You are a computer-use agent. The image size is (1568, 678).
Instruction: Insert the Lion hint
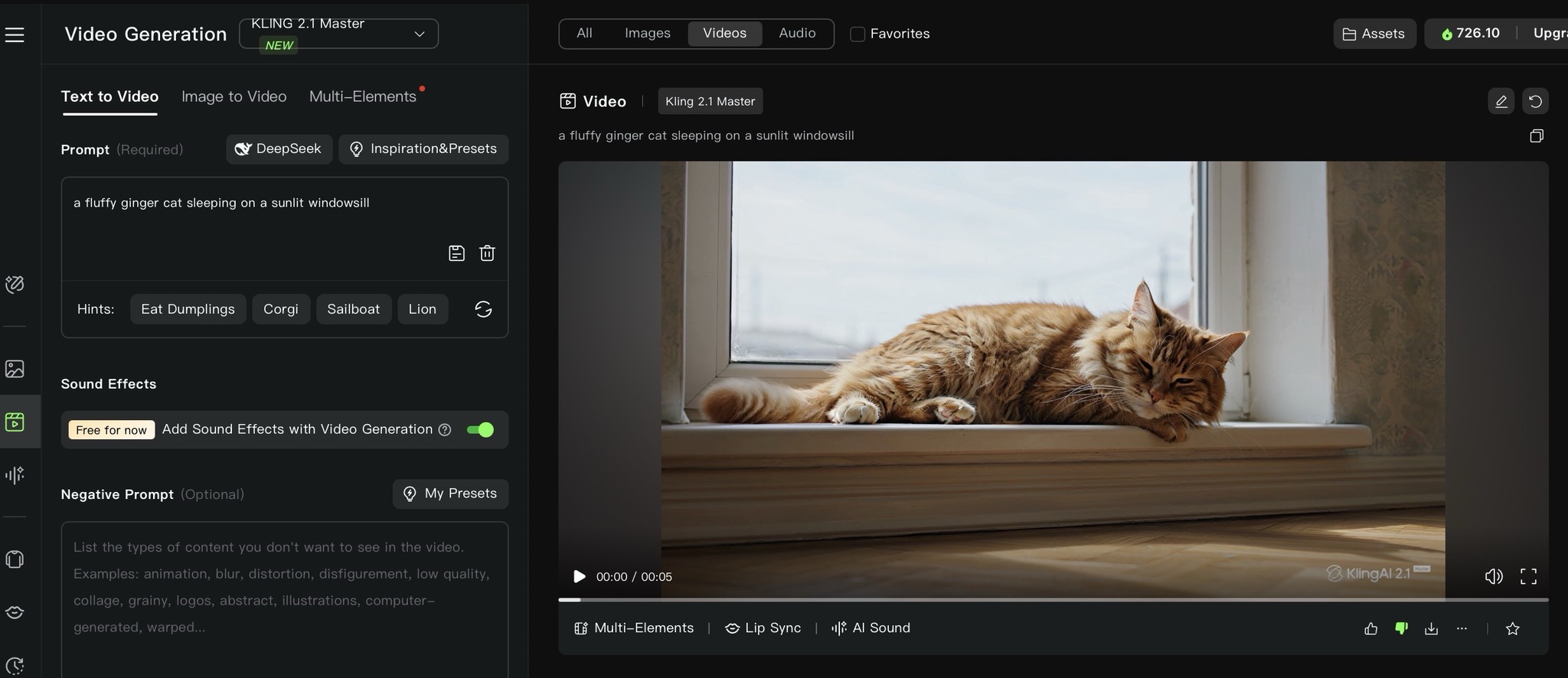pyautogui.click(x=422, y=309)
